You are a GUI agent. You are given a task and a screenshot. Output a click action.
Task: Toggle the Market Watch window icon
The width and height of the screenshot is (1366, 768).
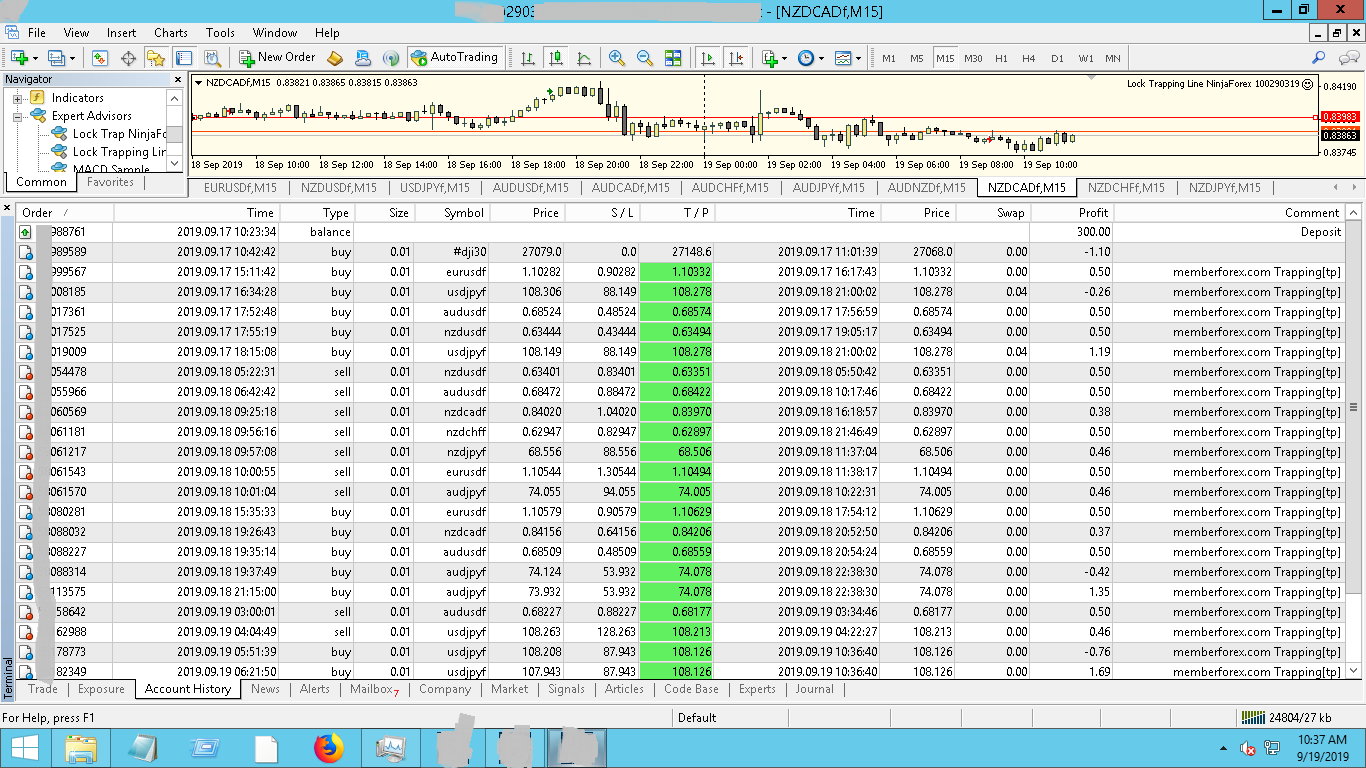[x=100, y=58]
